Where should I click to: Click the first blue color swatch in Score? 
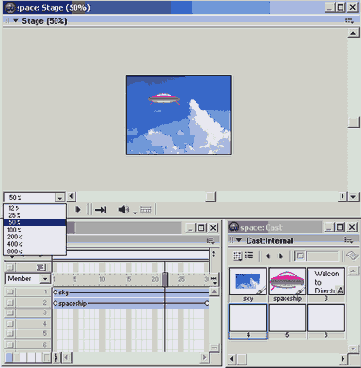tap(9, 358)
